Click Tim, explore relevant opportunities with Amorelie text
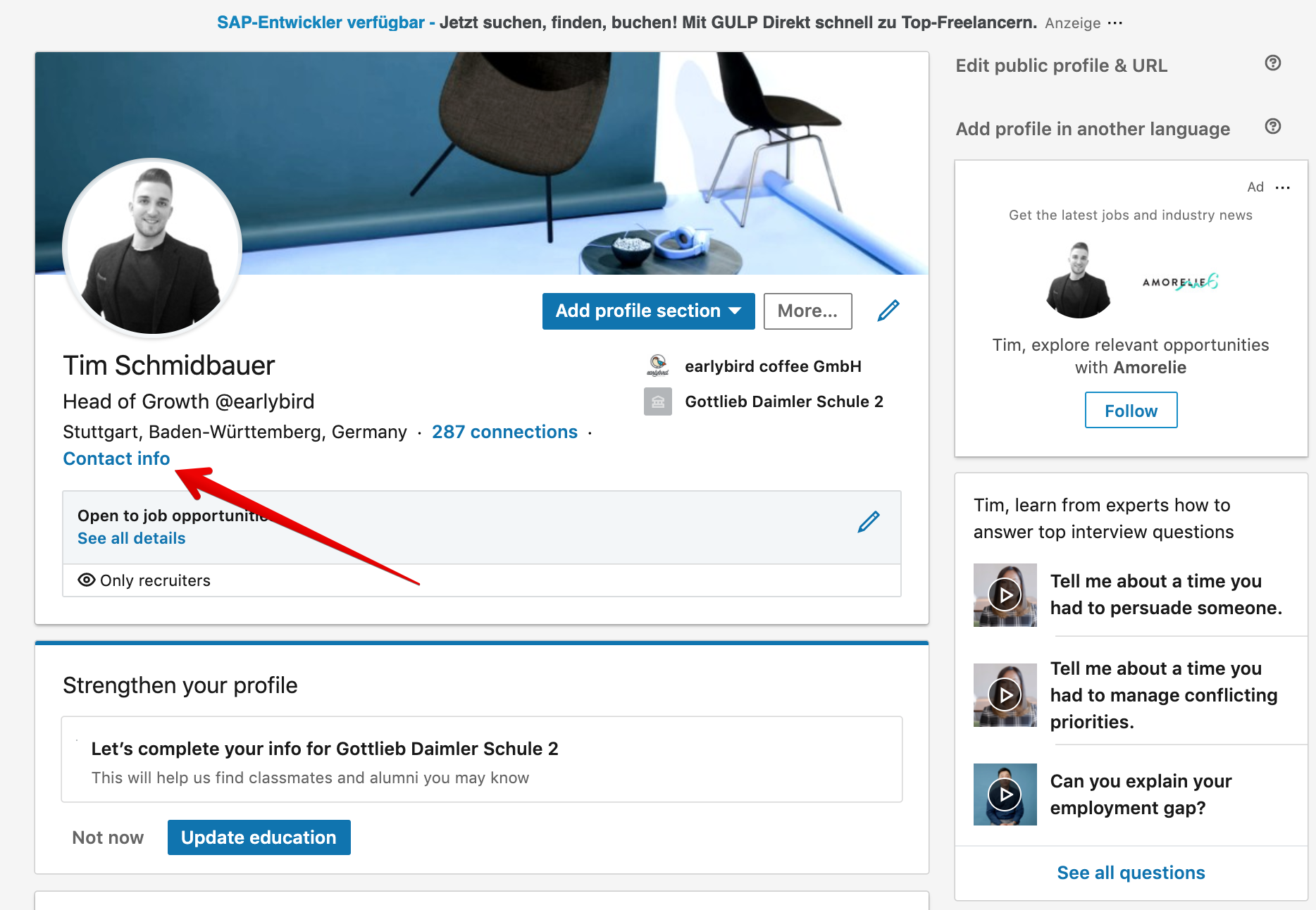Viewport: 1316px width, 910px height. 1130,356
